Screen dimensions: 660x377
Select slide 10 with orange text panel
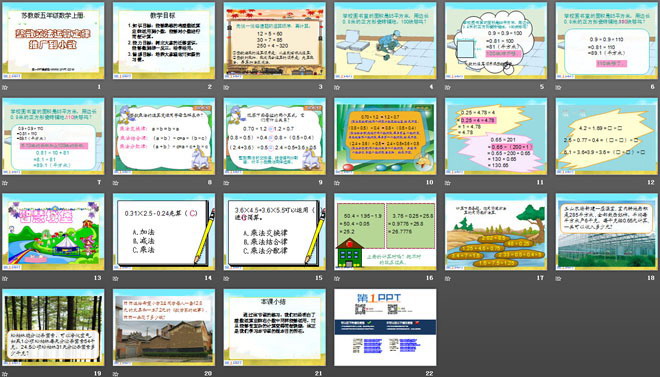coord(385,136)
